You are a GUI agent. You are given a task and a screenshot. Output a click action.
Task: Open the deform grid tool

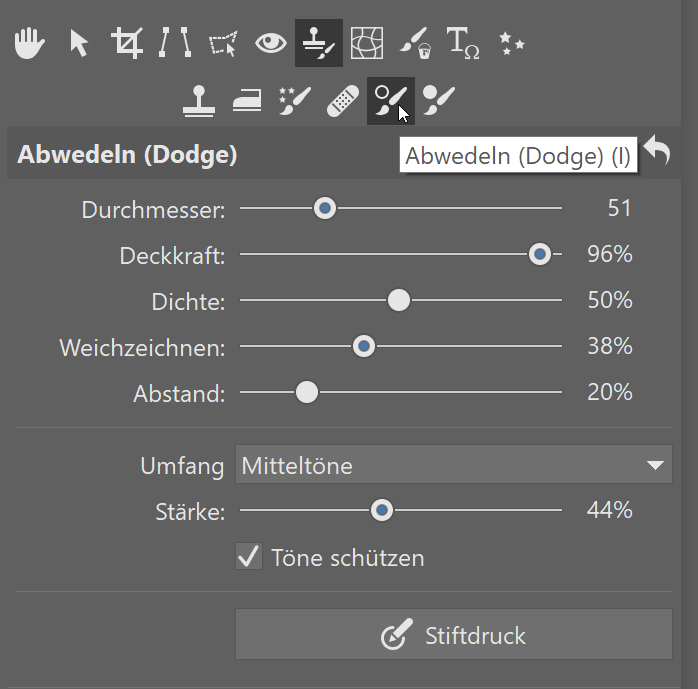(x=367, y=43)
